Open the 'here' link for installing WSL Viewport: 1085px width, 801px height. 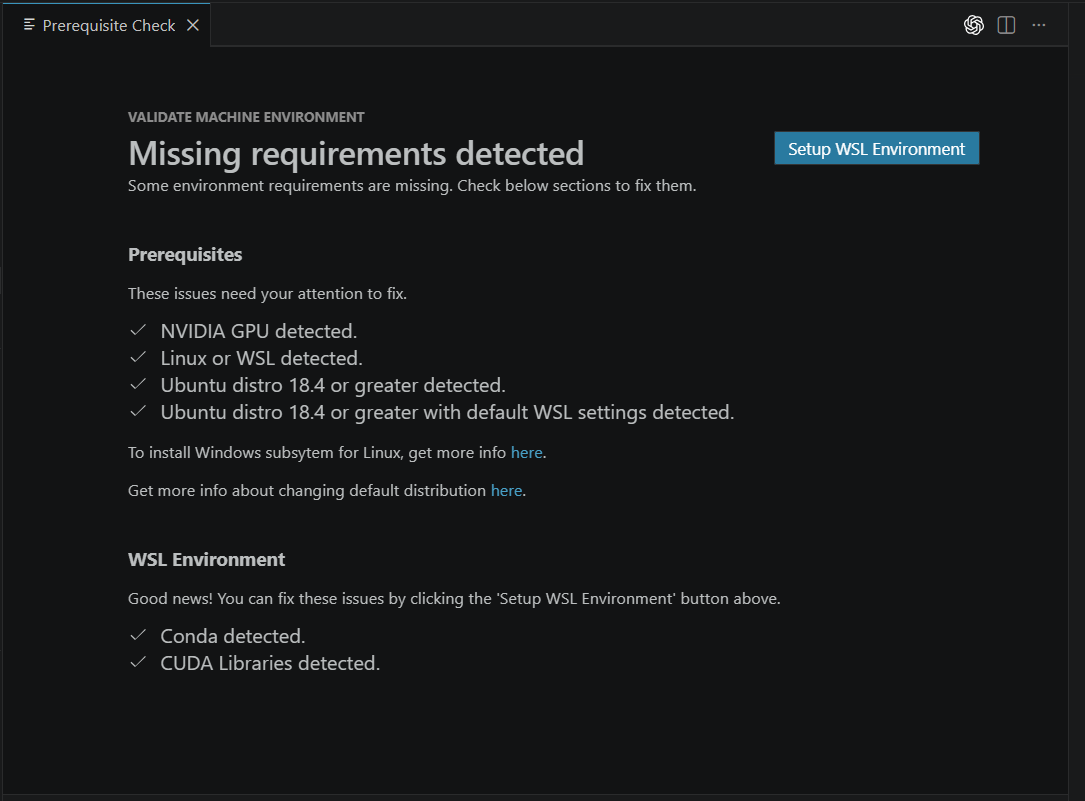tap(527, 452)
